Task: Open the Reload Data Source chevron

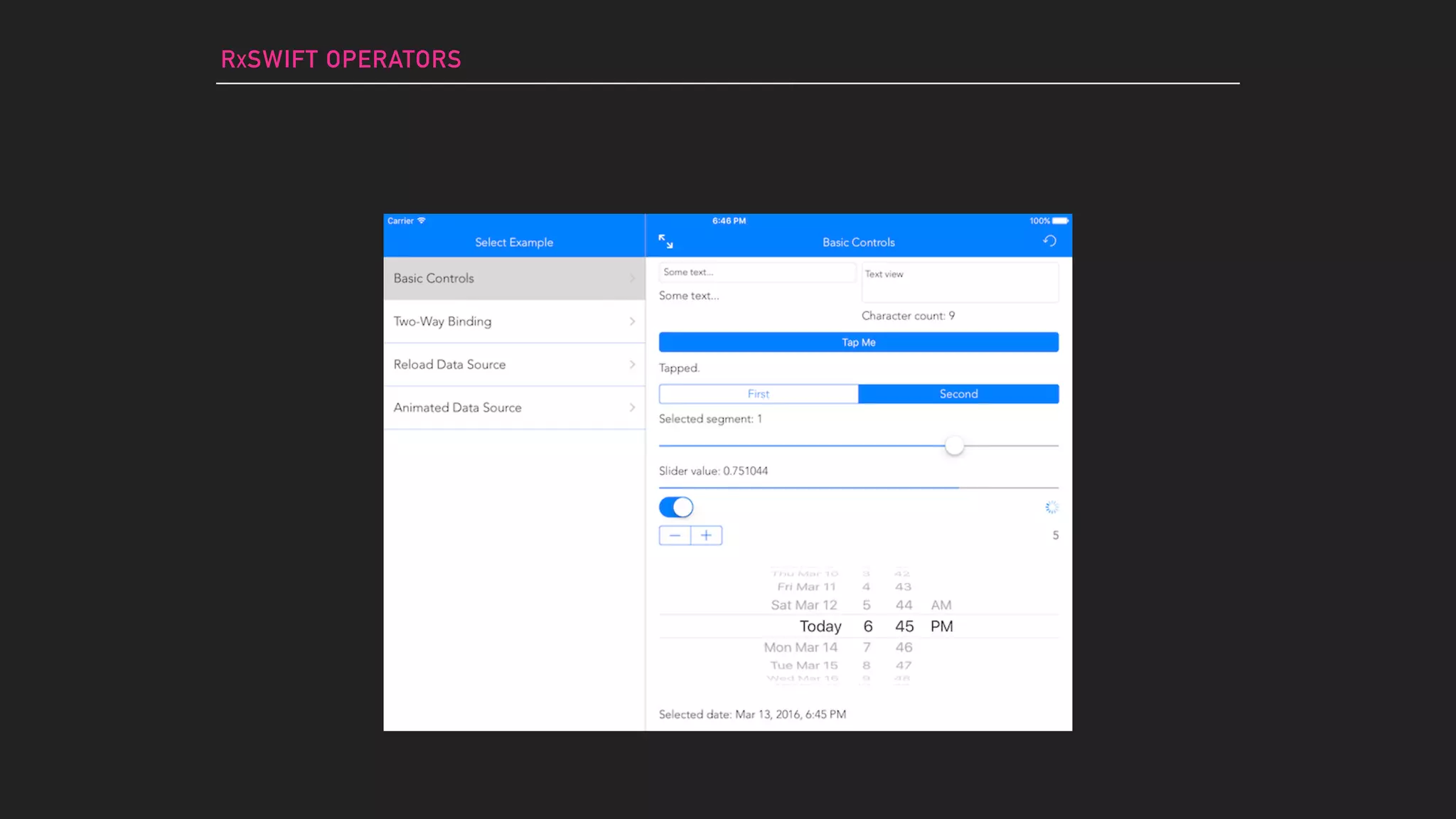Action: 632,365
